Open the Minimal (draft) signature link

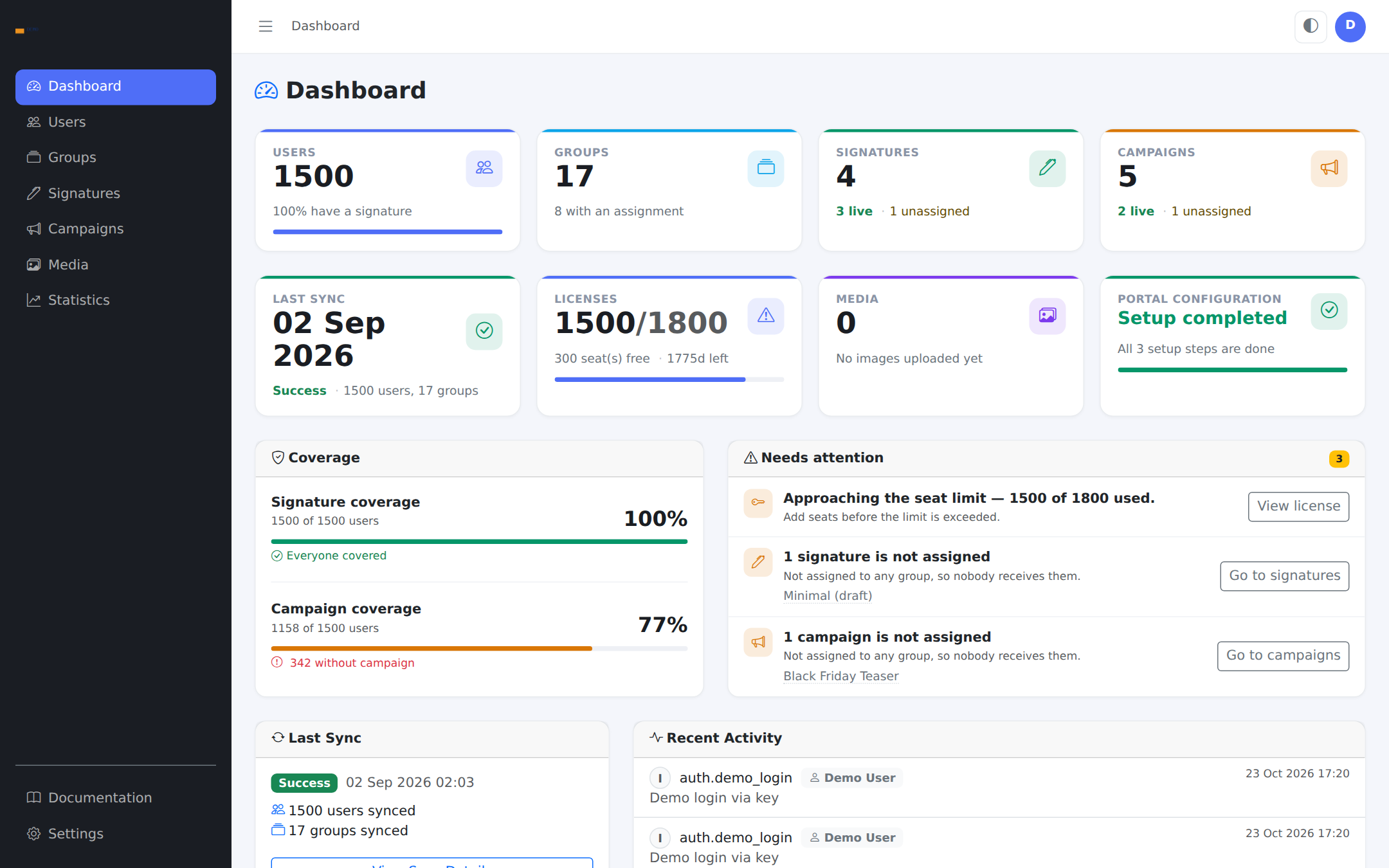point(828,596)
